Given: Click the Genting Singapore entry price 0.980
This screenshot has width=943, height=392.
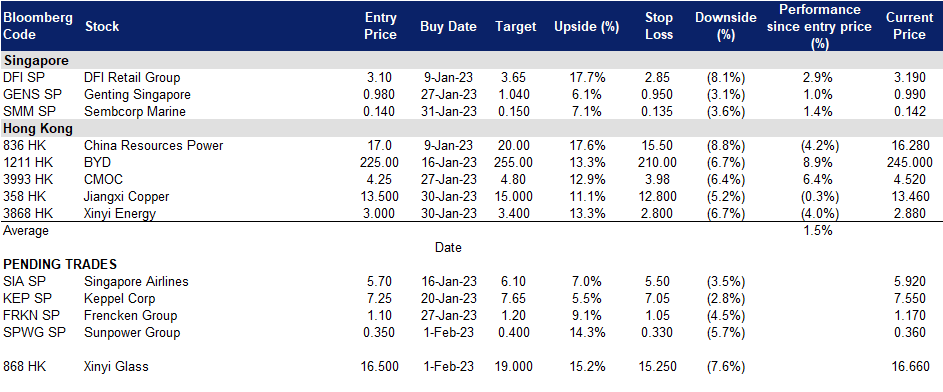Looking at the screenshot, I should coord(381,94).
